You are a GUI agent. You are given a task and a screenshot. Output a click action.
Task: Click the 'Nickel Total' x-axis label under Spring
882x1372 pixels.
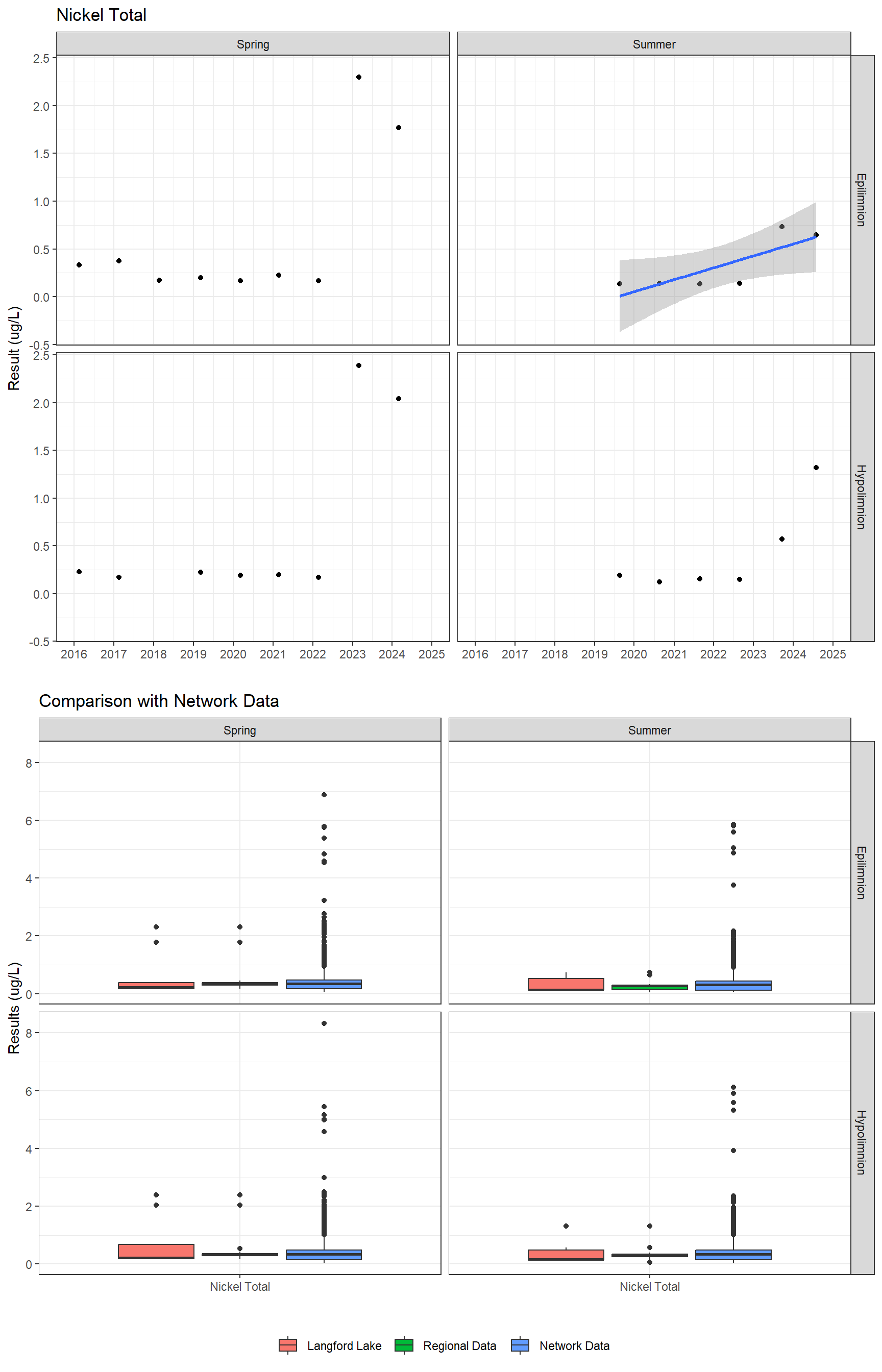pyautogui.click(x=239, y=1287)
